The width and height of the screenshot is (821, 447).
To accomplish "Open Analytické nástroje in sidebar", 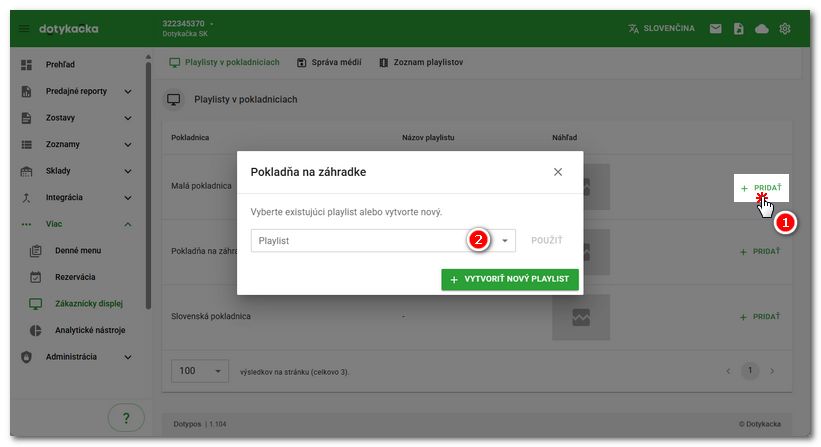I will point(86,330).
